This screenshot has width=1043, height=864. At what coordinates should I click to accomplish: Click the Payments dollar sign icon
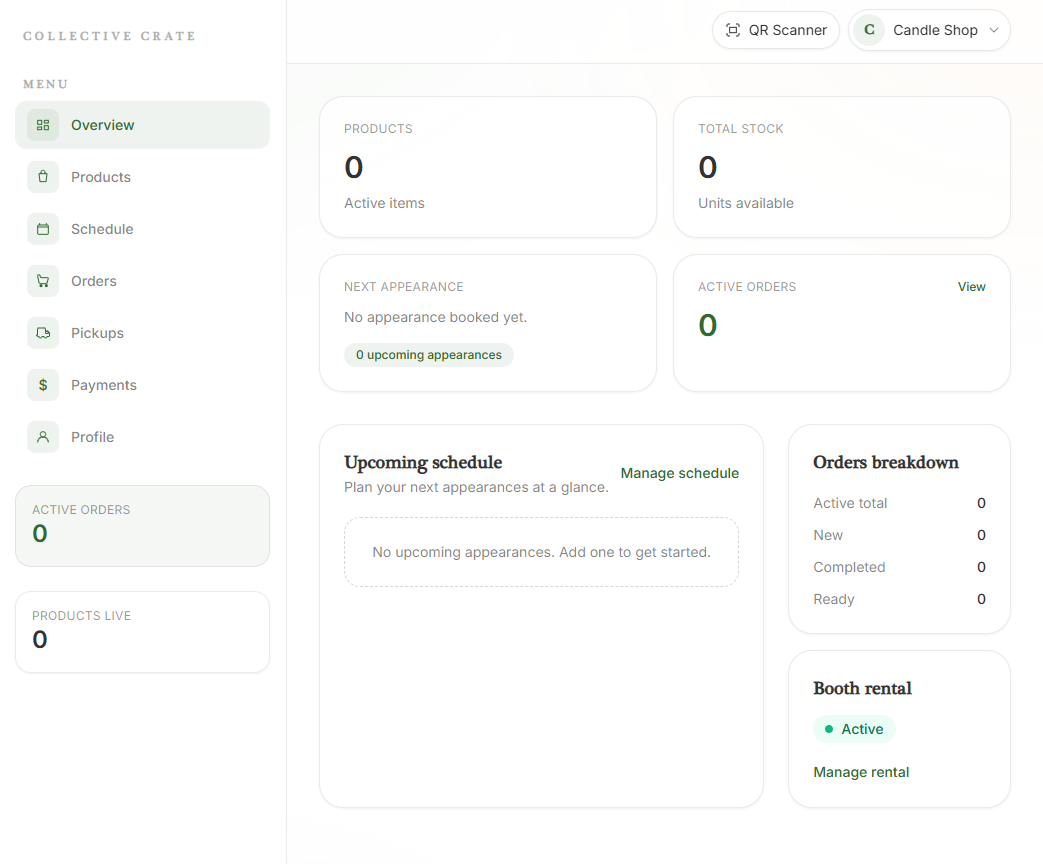42,384
